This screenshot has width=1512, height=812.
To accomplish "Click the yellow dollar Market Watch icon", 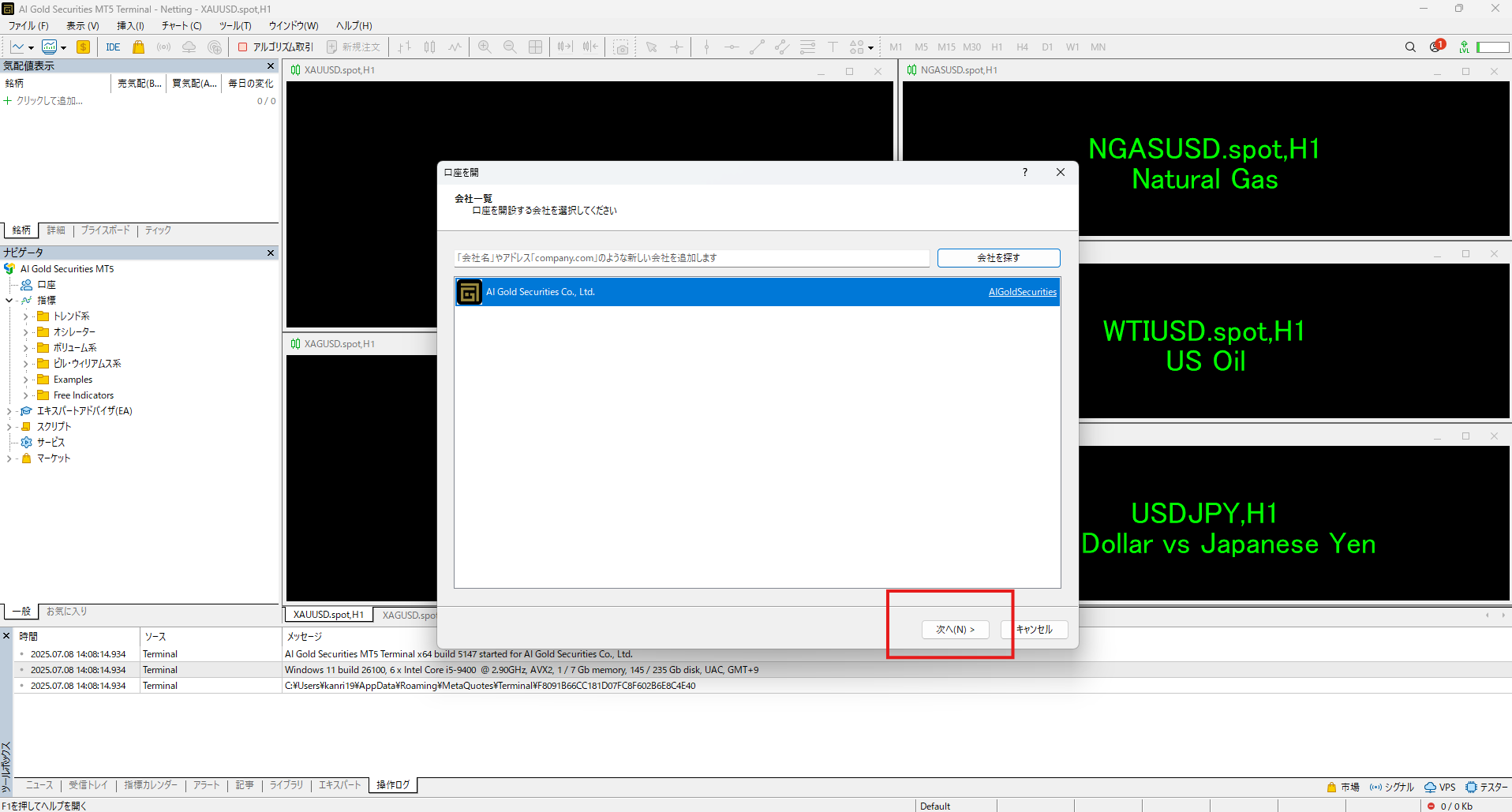I will tap(83, 47).
